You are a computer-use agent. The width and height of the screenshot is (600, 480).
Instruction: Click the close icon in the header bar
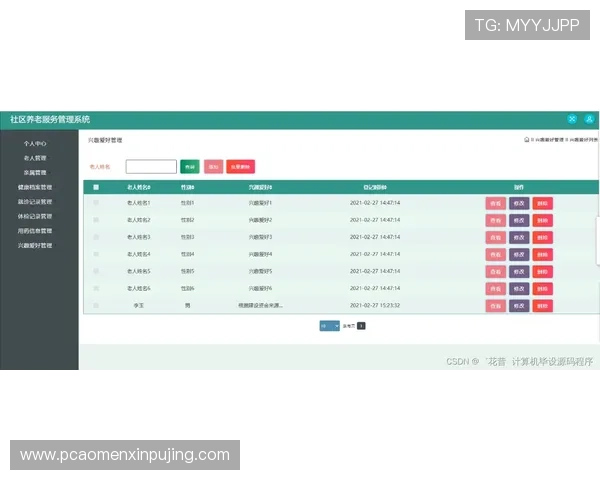tap(572, 119)
